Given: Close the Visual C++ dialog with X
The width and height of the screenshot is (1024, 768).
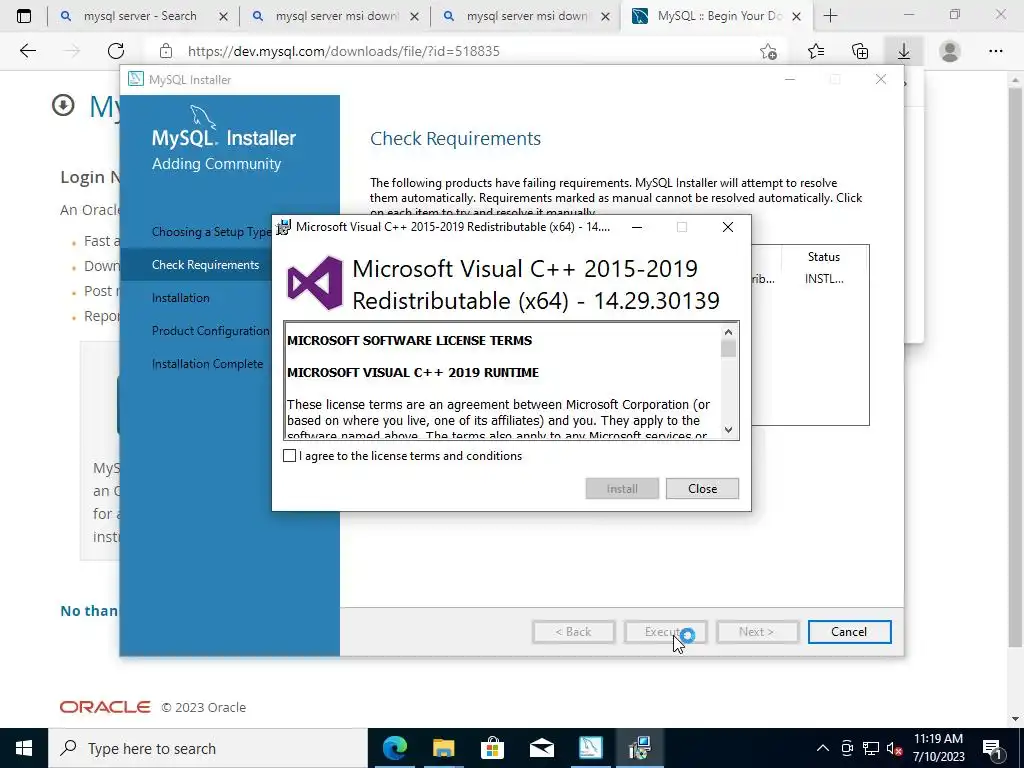Looking at the screenshot, I should pos(728,227).
